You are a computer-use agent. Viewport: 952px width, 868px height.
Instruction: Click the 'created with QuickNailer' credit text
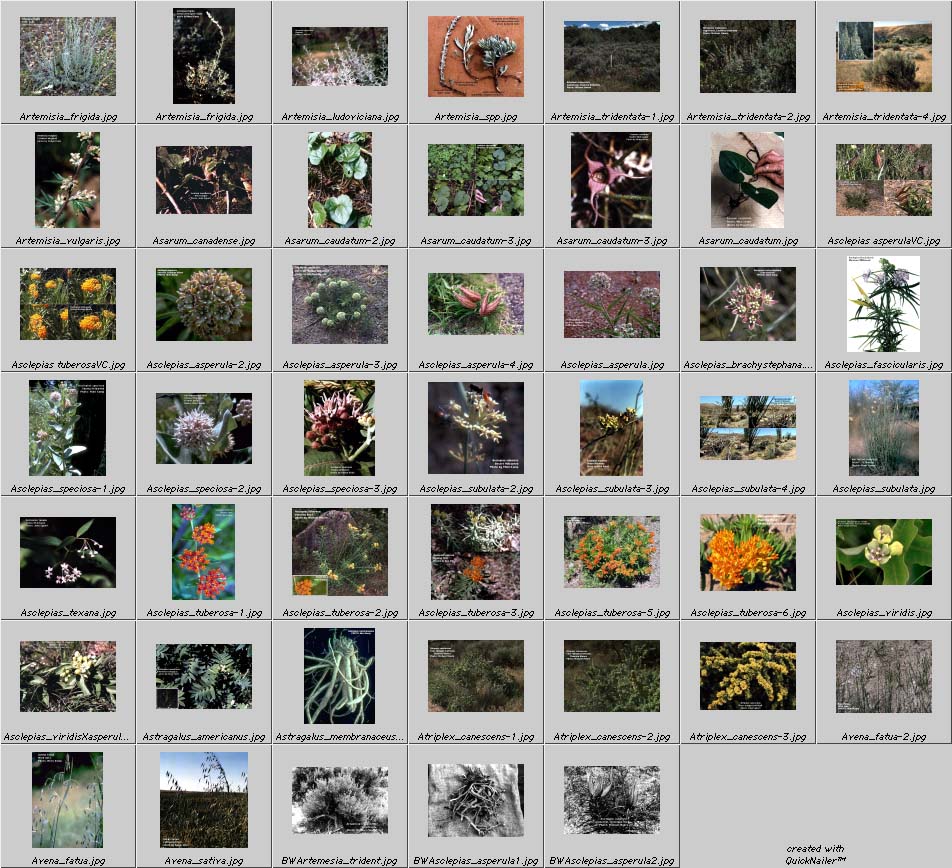click(x=815, y=854)
